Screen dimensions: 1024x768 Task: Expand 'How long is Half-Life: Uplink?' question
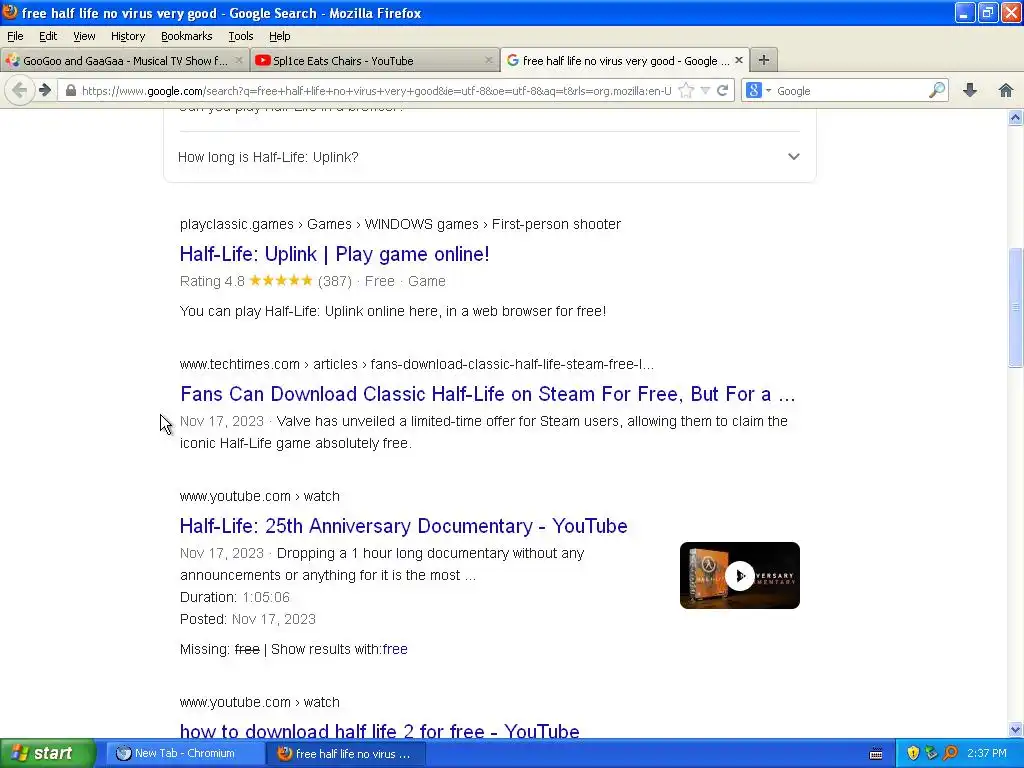click(489, 157)
